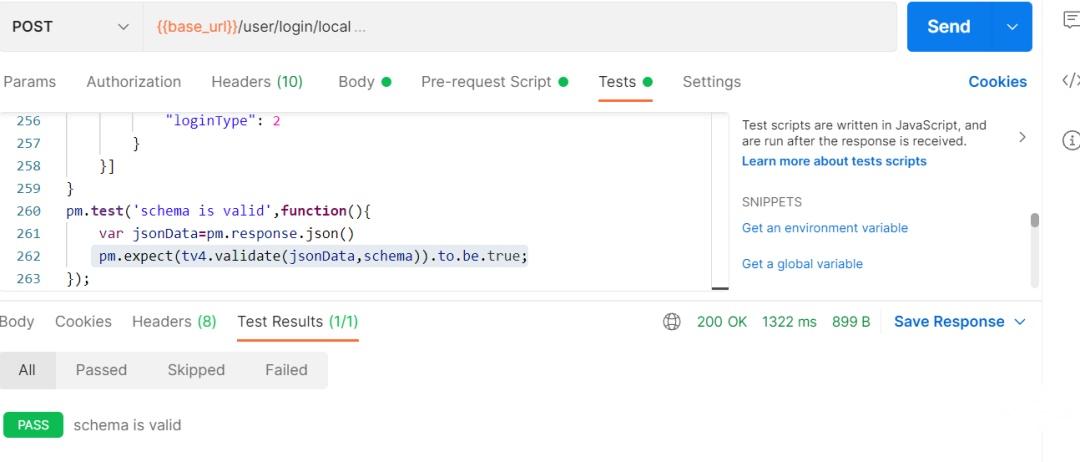The image size is (1080, 462).
Task: Click the Send button
Action: tap(949, 27)
